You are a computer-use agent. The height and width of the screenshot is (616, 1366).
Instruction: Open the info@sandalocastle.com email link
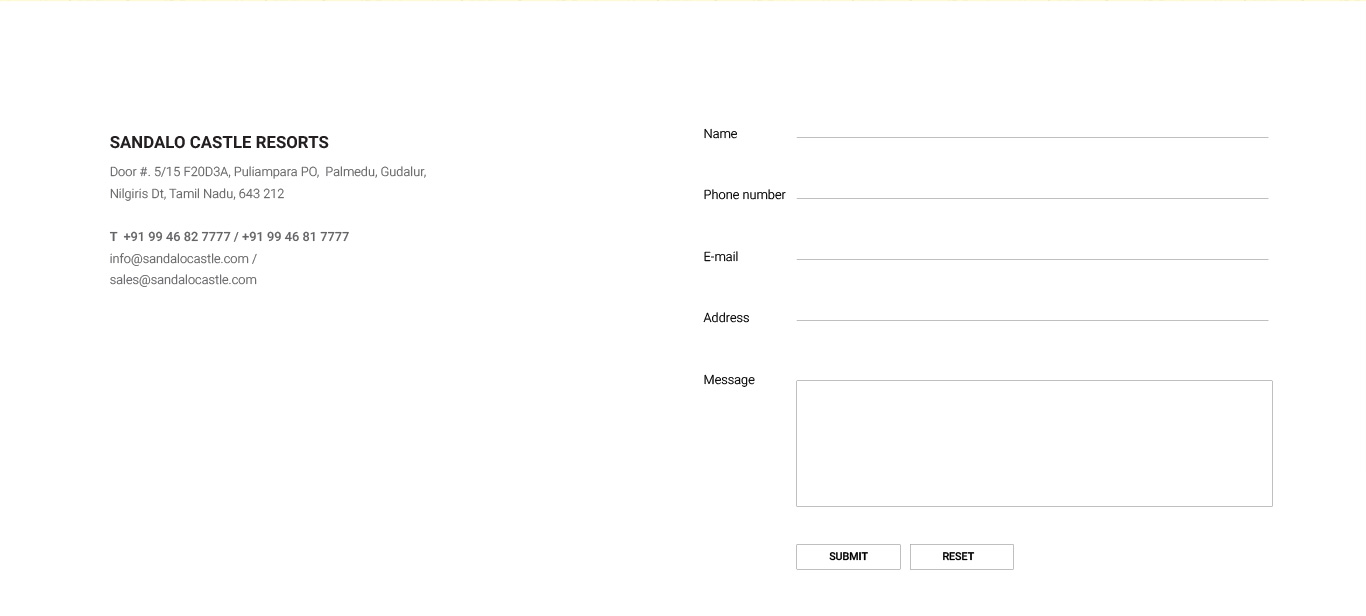(x=179, y=259)
